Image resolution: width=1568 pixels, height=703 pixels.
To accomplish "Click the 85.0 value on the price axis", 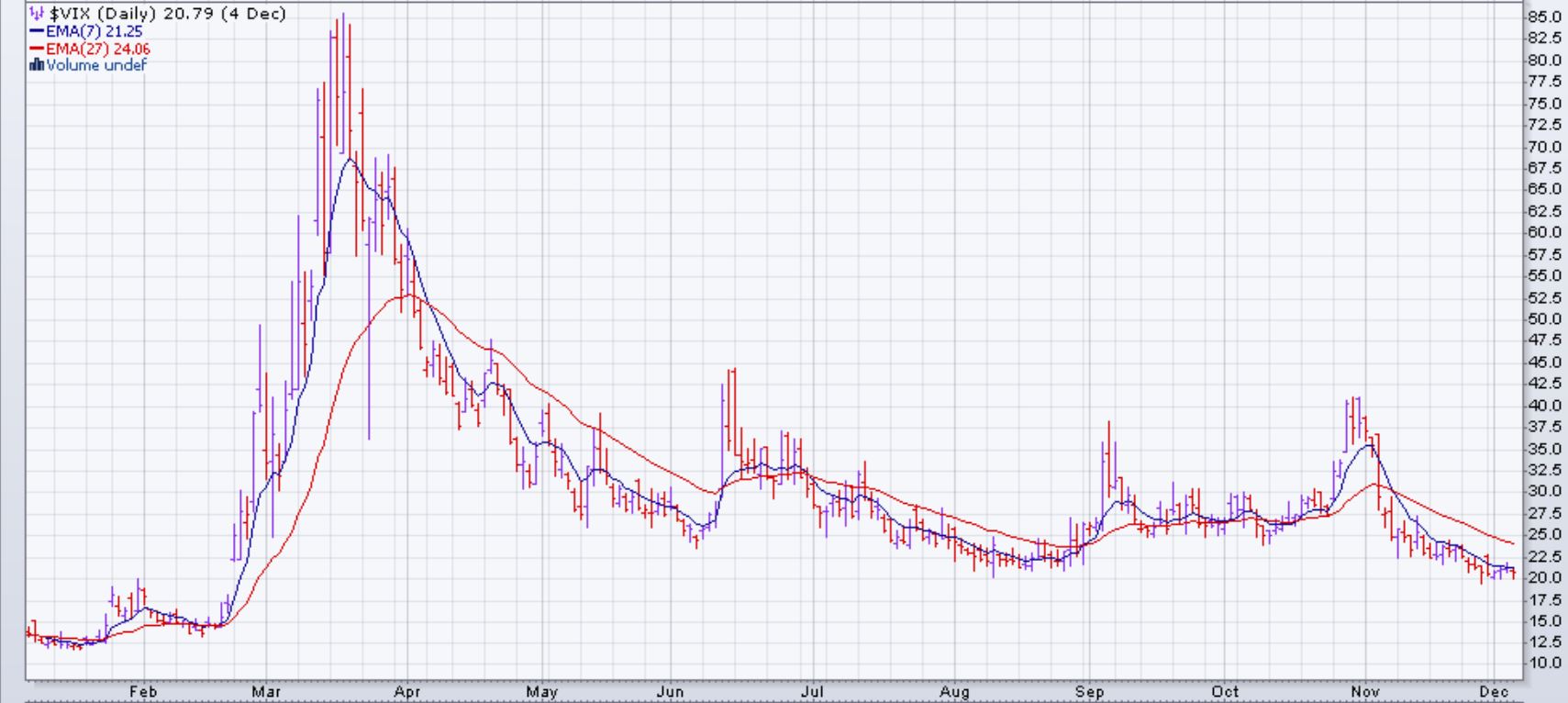I will tap(1543, 17).
